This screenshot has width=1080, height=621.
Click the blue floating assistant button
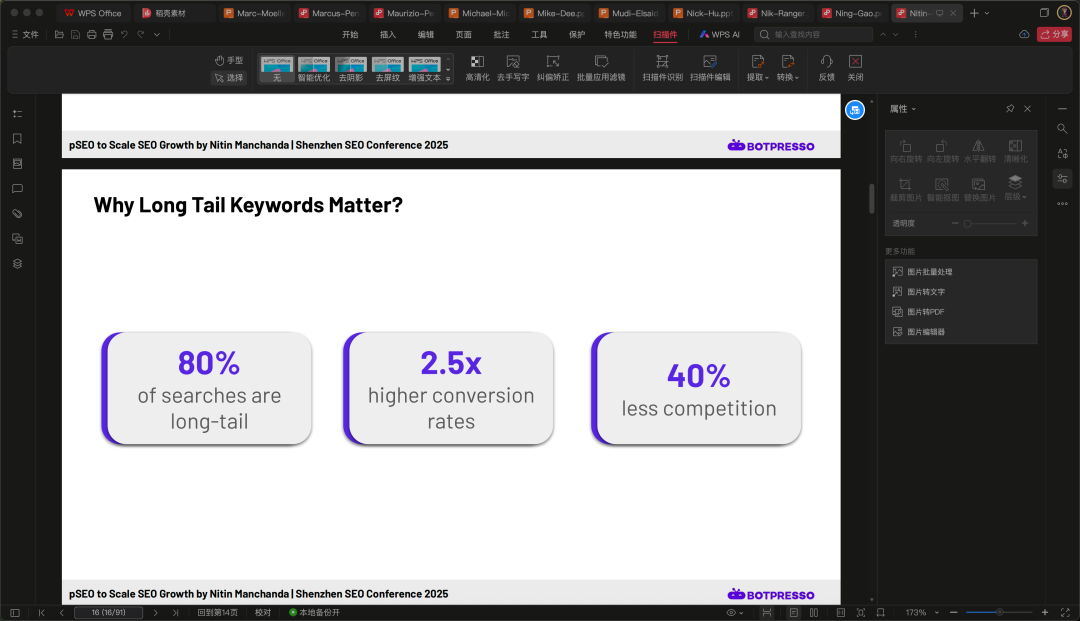pos(855,110)
